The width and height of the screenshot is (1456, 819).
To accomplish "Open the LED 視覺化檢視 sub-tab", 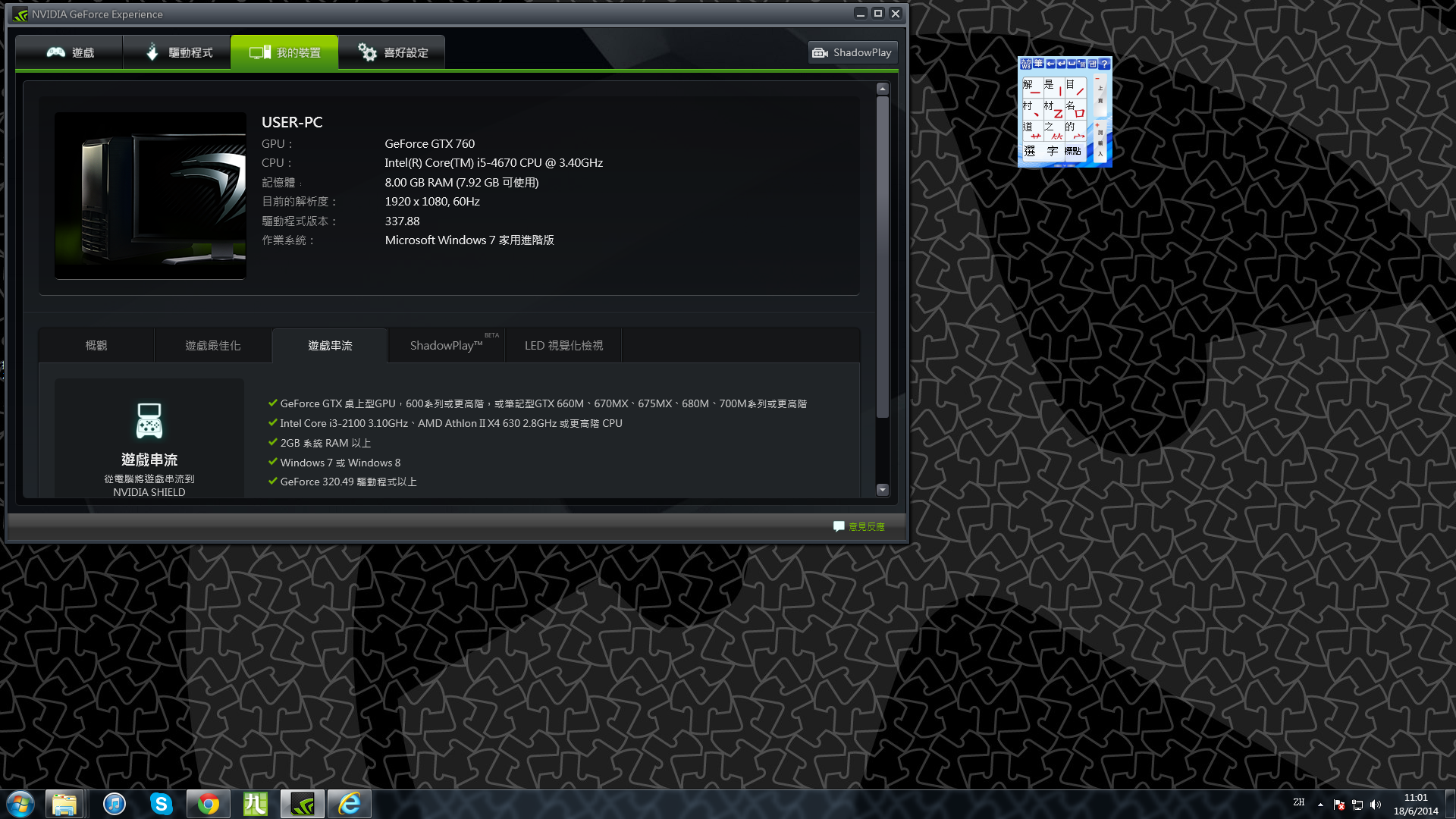I will [563, 346].
